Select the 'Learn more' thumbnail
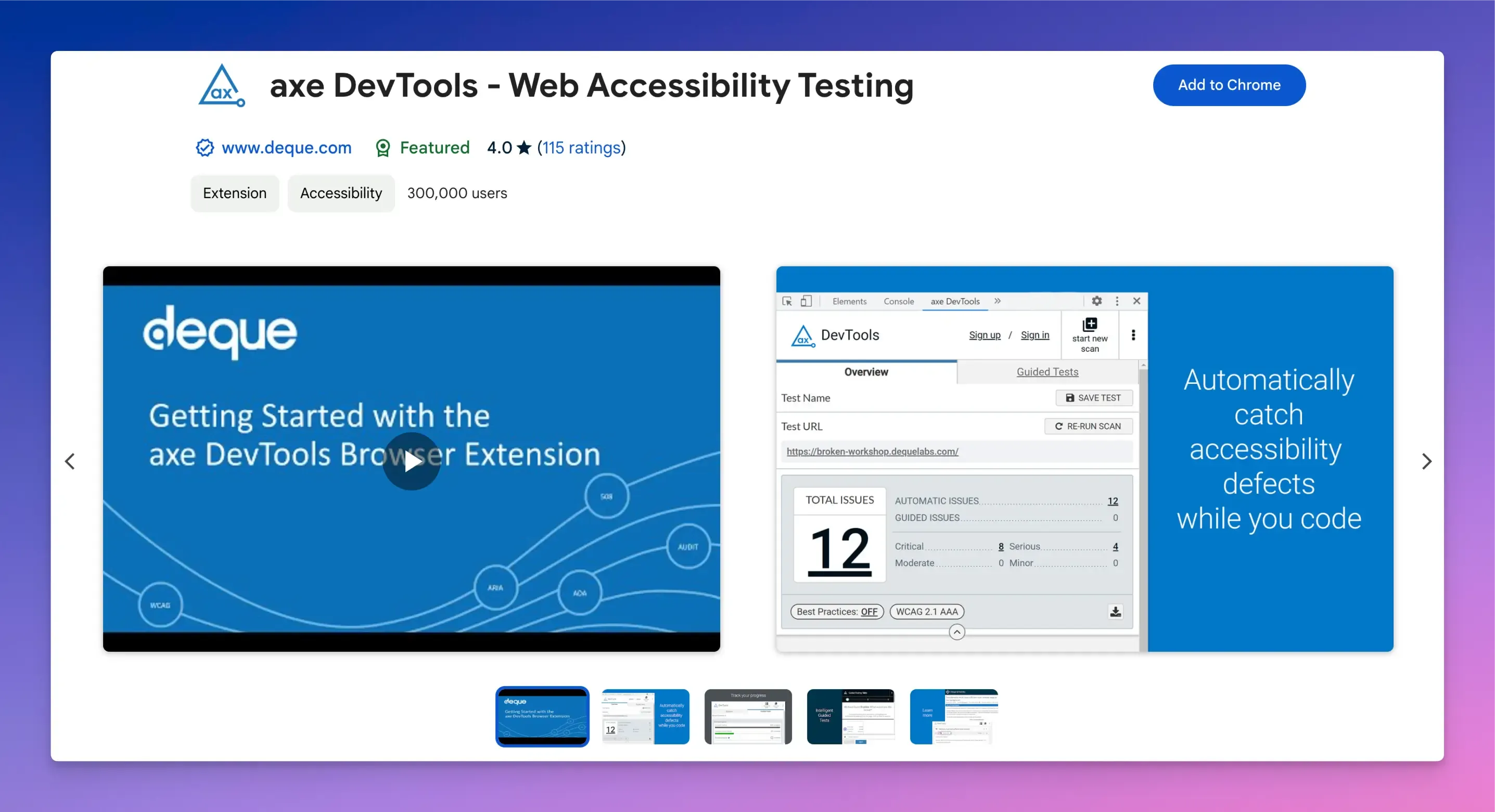1495x812 pixels. (953, 716)
